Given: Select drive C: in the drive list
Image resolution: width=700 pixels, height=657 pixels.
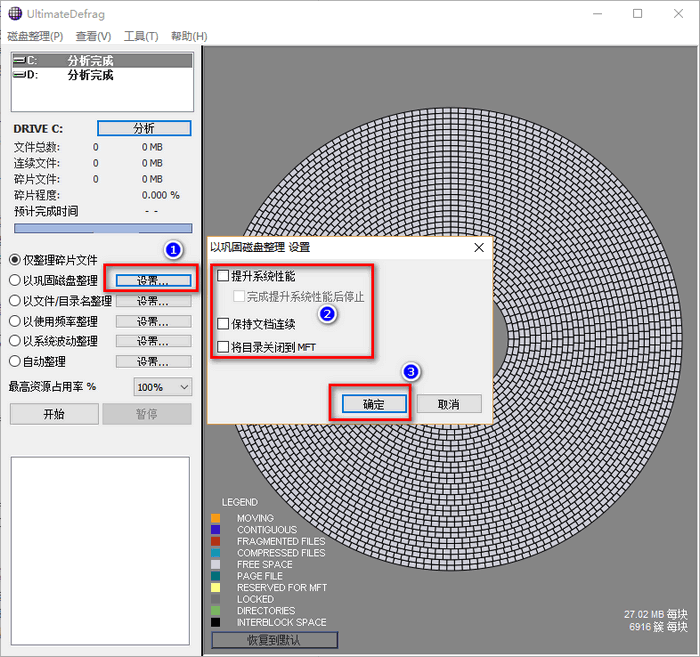Looking at the screenshot, I should (102, 60).
